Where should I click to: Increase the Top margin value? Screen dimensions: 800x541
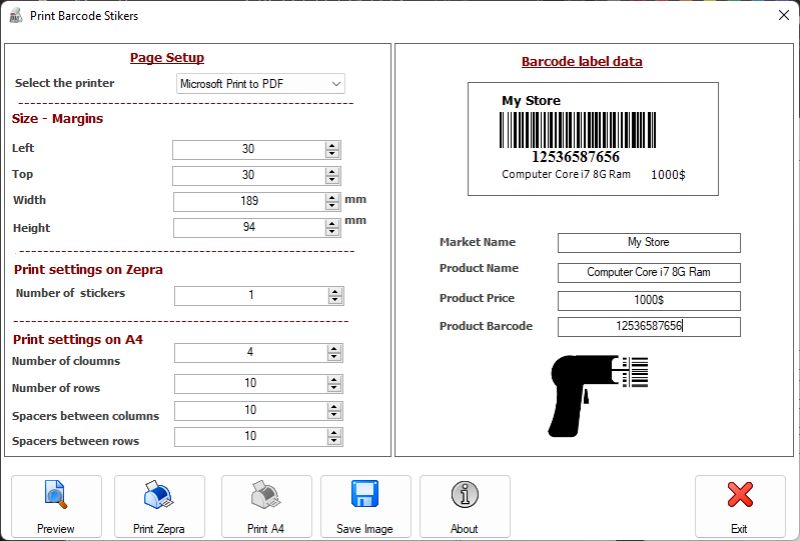click(332, 171)
